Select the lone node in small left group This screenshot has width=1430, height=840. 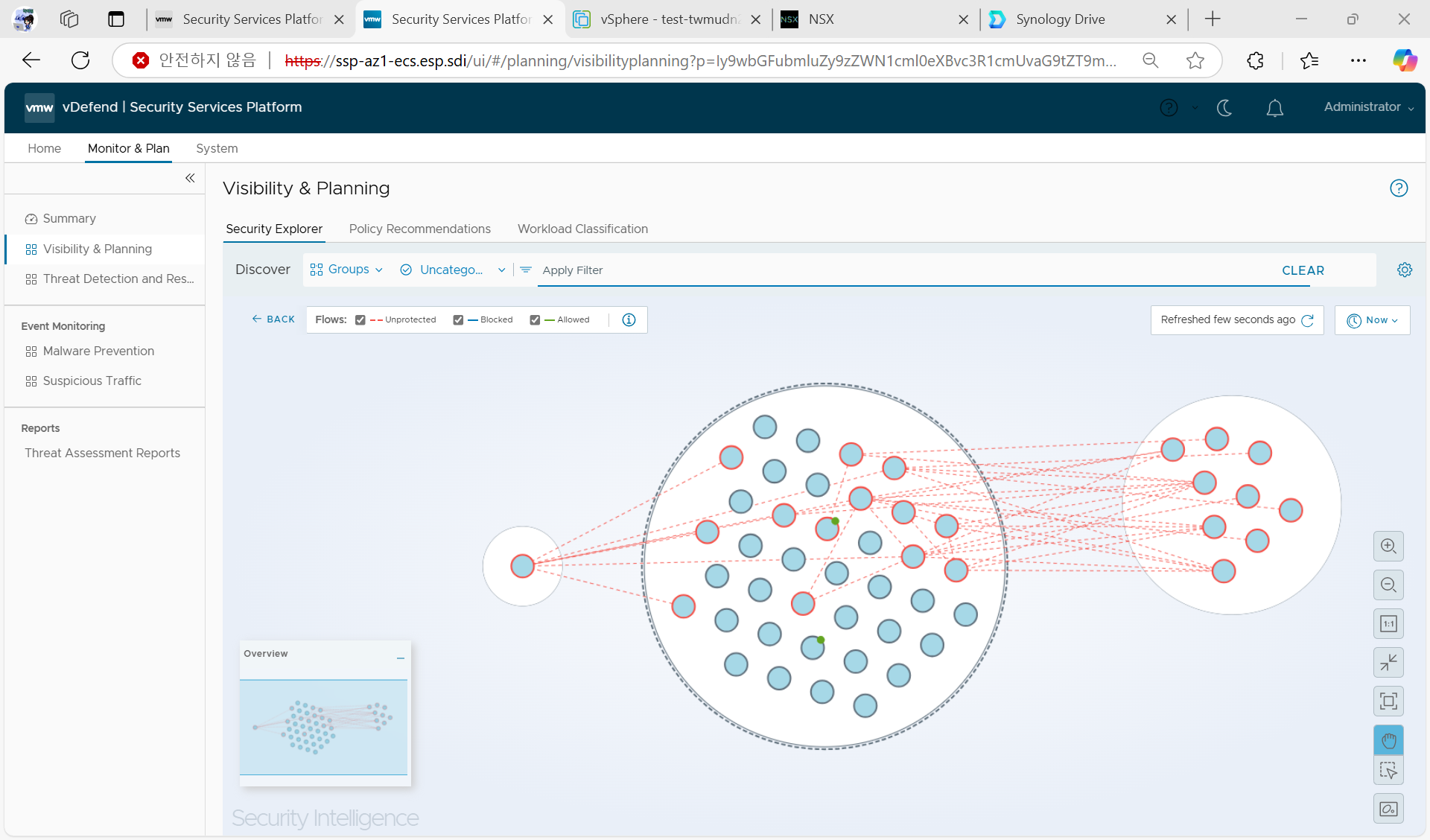tap(522, 566)
